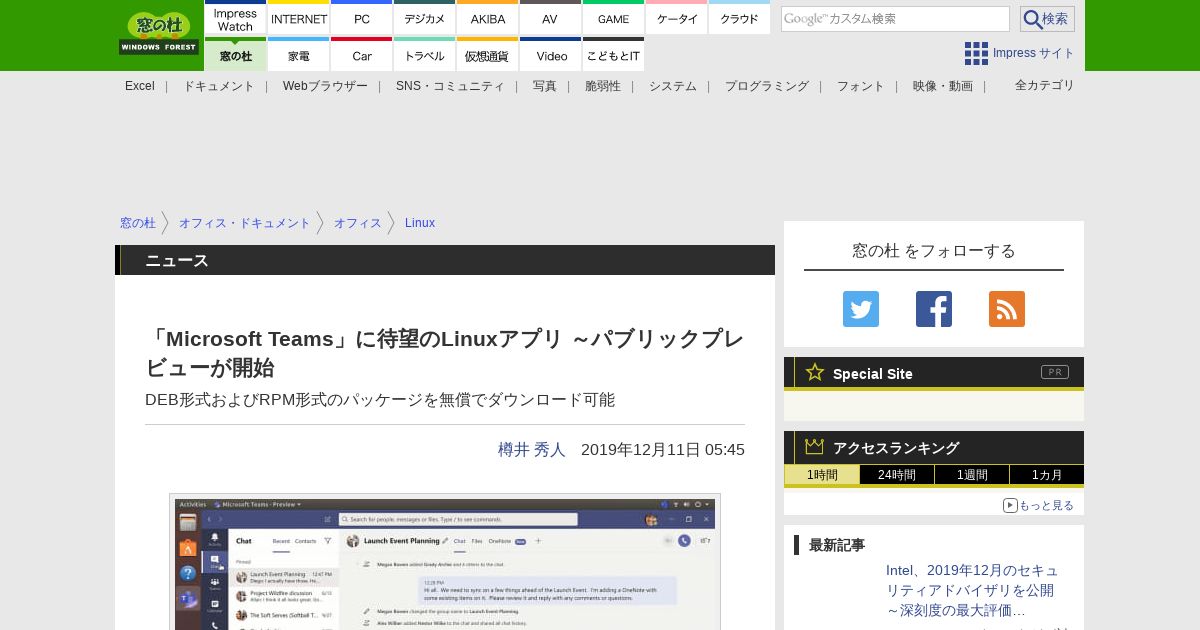The image size is (1200, 630).
Task: Click the PR badge in Special Site
Action: [x=1055, y=372]
